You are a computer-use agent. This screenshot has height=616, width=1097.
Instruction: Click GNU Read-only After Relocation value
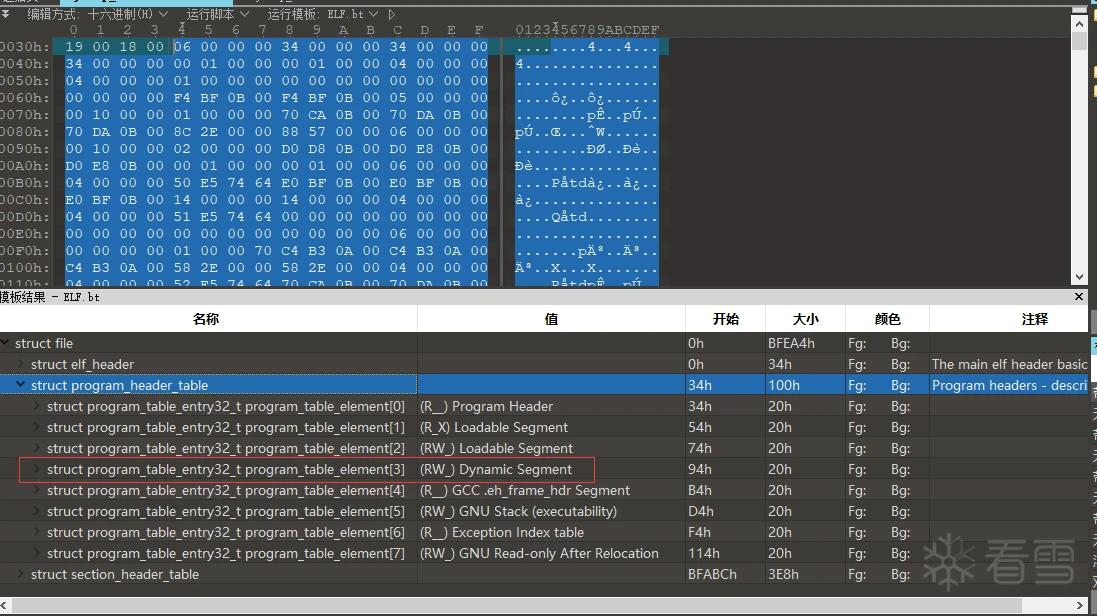(539, 553)
